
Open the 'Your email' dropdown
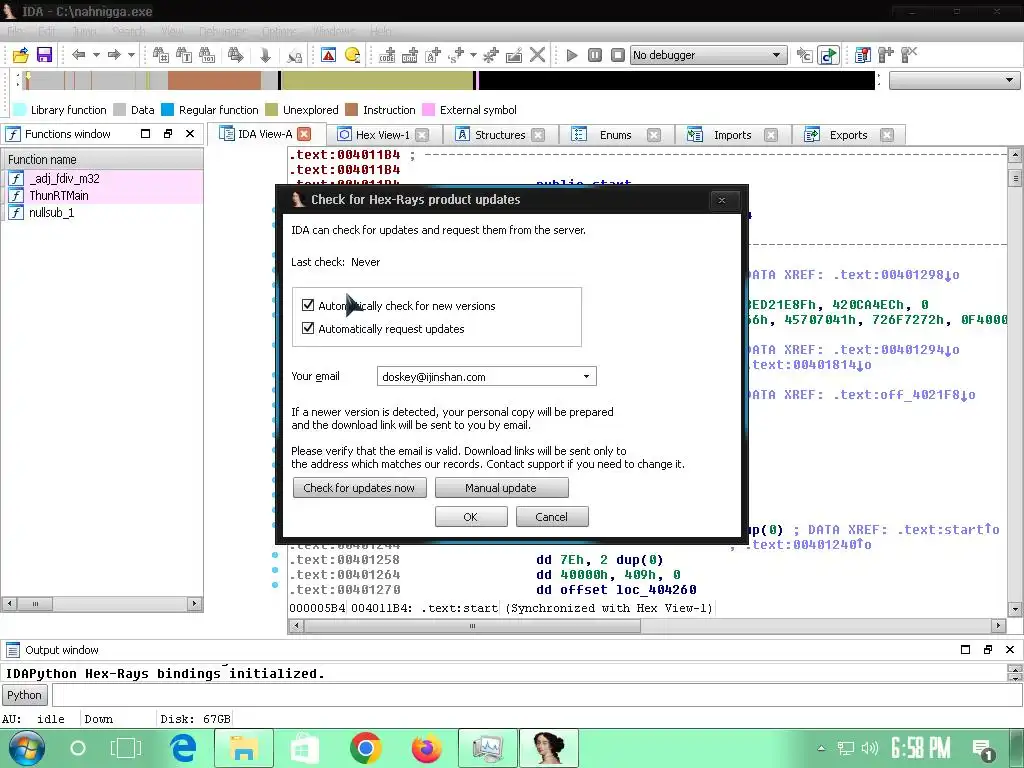point(586,376)
